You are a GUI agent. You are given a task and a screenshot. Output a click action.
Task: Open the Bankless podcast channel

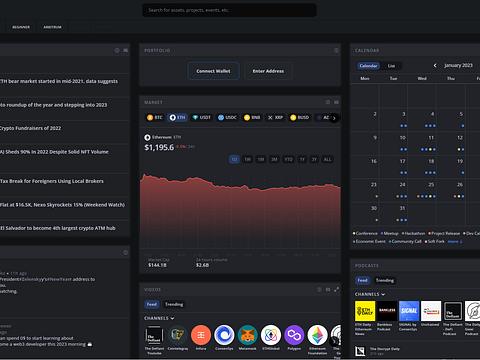[x=387, y=316]
